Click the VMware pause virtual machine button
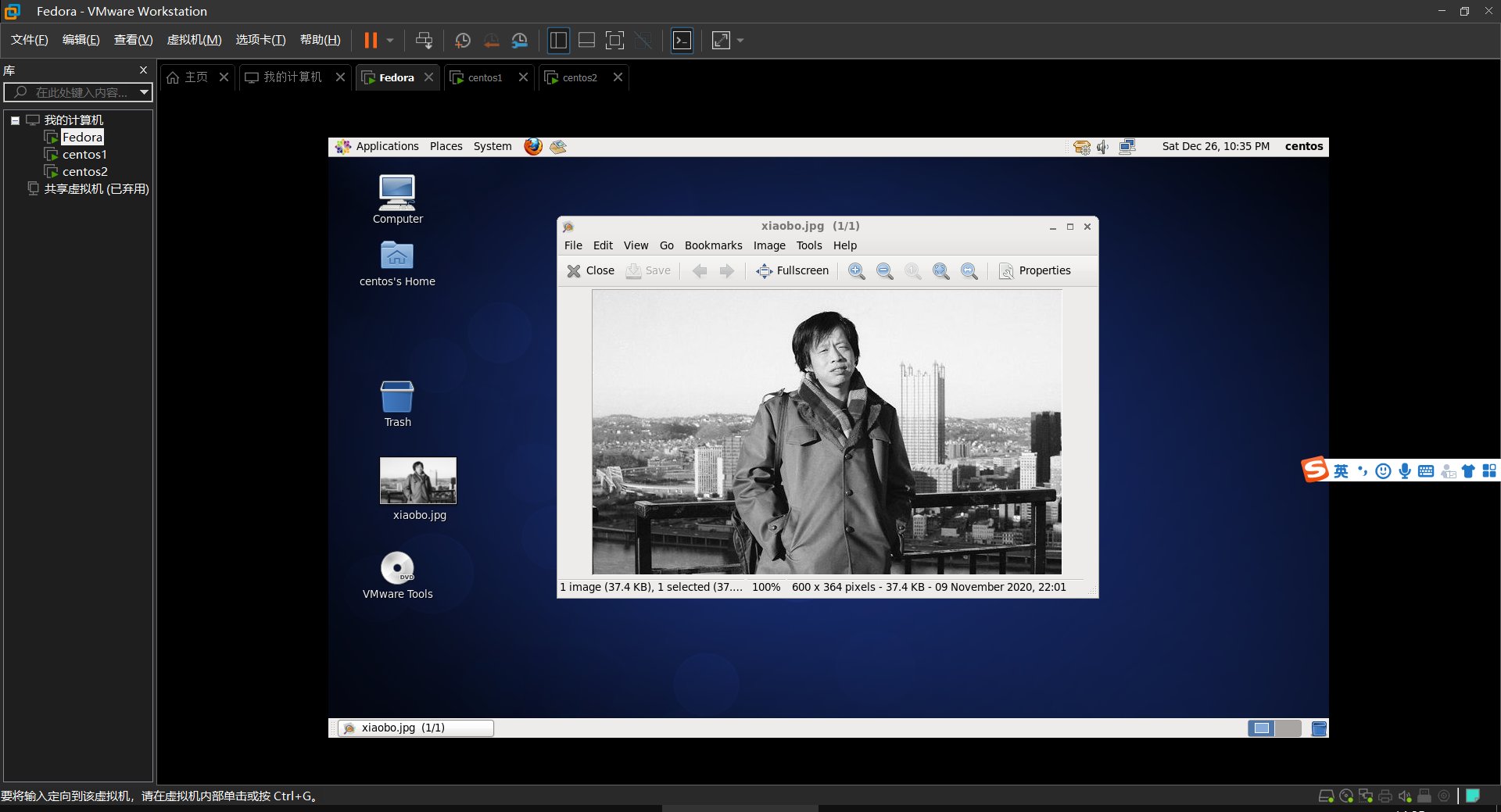Image resolution: width=1501 pixels, height=812 pixels. coord(371,40)
